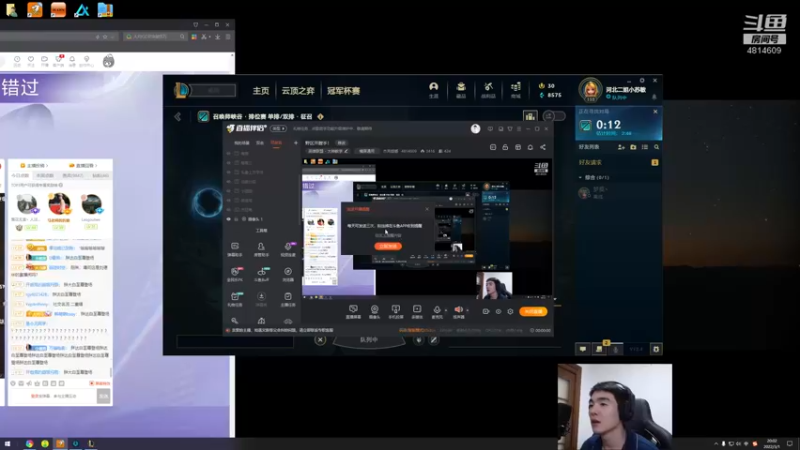Click the League client back arrow beside lobby title
Viewport: 800px width, 450px height.
pyautogui.click(x=178, y=117)
